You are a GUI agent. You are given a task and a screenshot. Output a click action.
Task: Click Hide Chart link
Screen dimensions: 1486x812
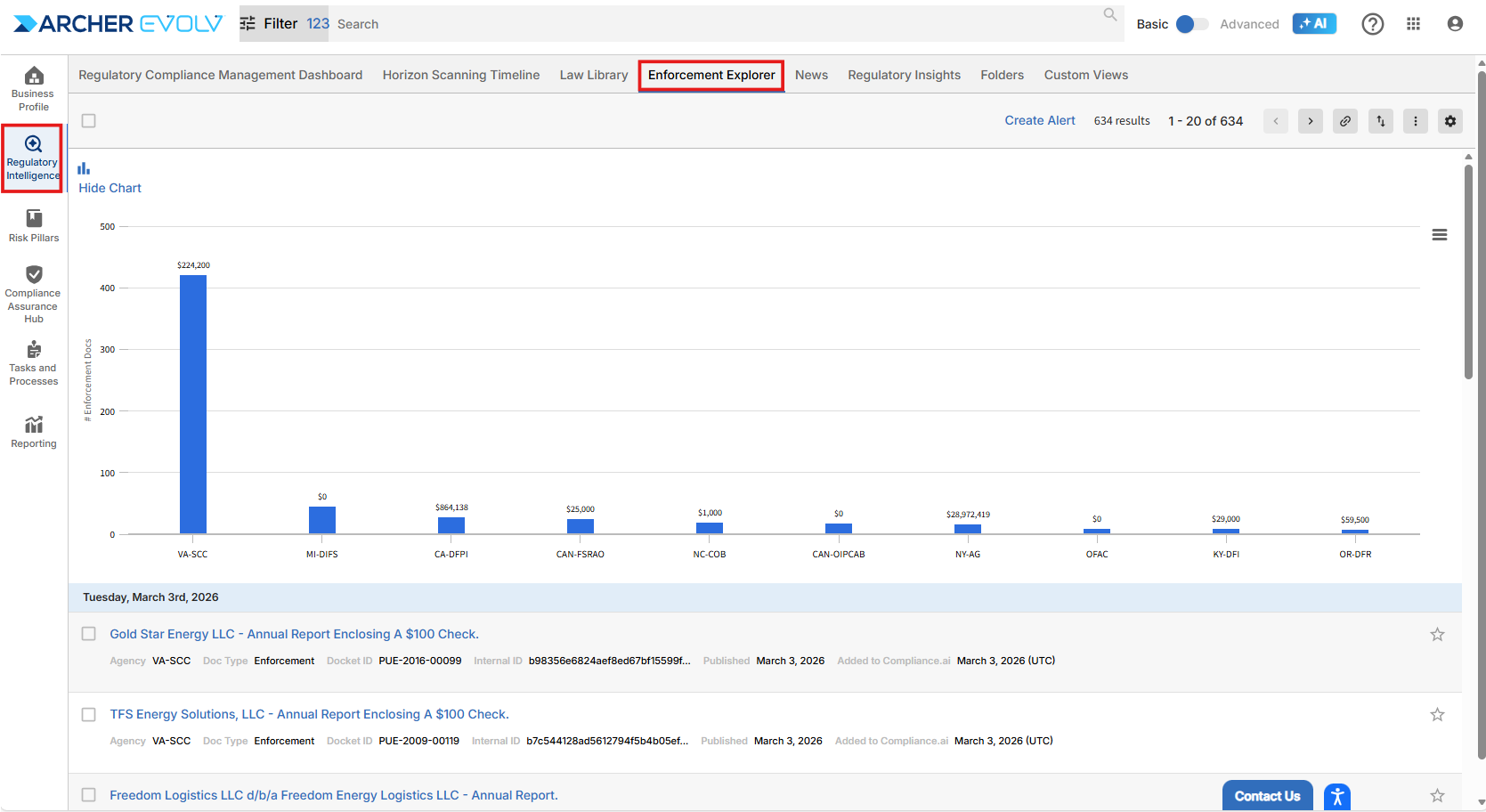click(110, 188)
